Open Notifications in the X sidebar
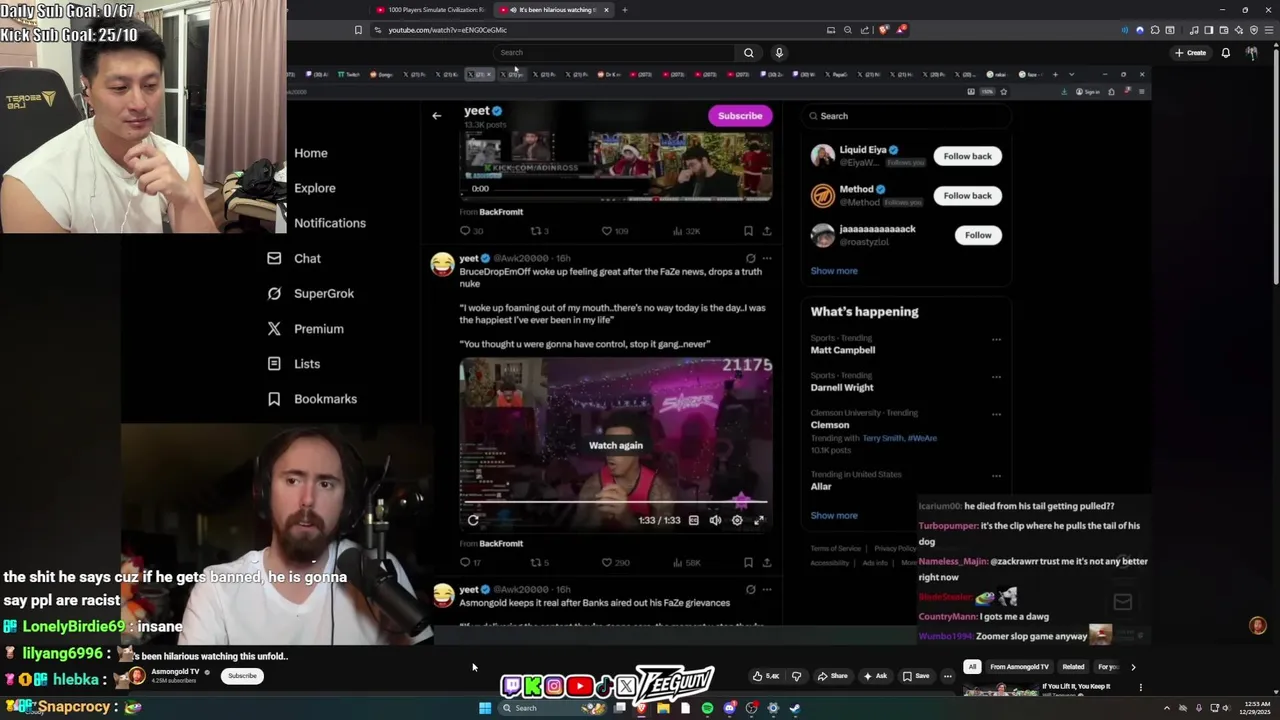 click(x=330, y=223)
